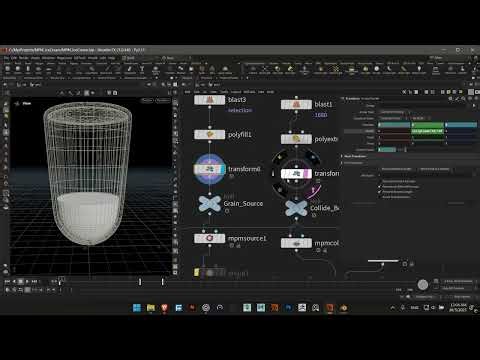Select the Tube shelf tool
480x360 pixels.
(28, 70)
